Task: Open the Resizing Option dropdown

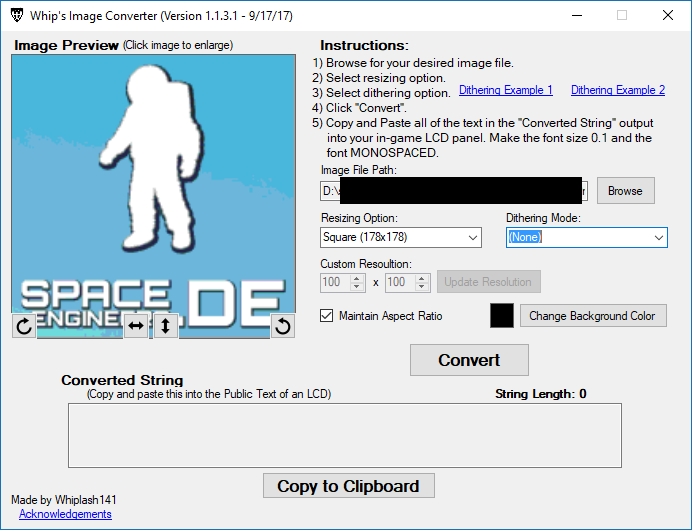Action: pos(400,238)
